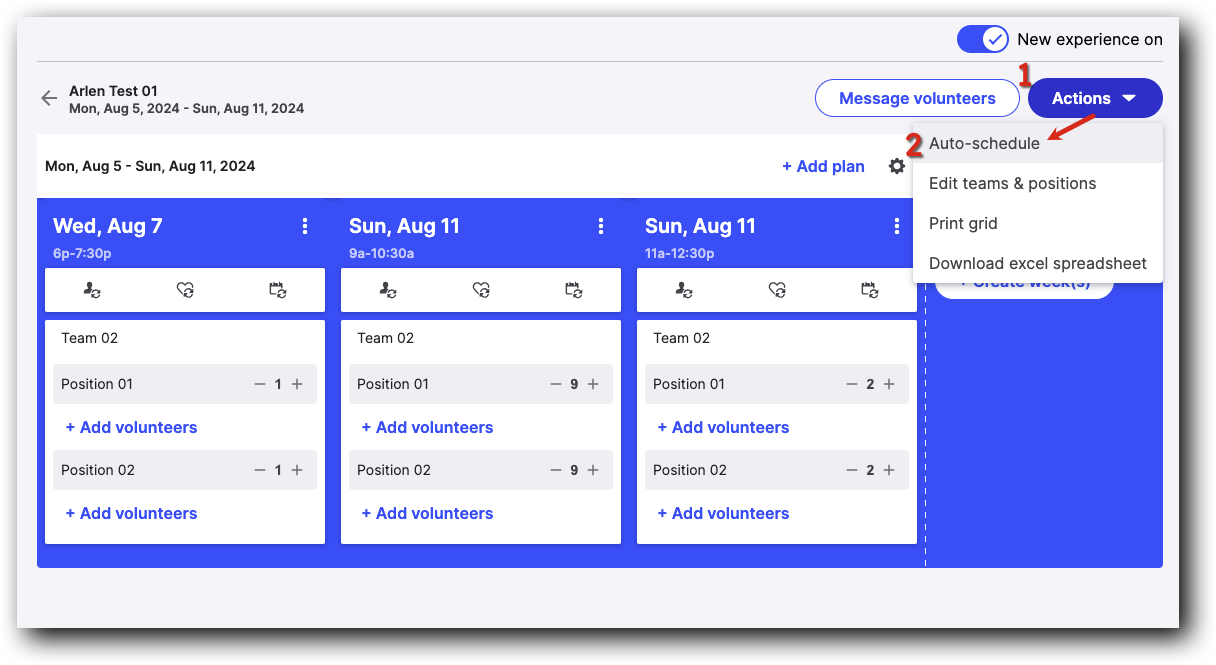1216x665 pixels.
Task: Open the Actions dropdown button
Action: (1094, 98)
